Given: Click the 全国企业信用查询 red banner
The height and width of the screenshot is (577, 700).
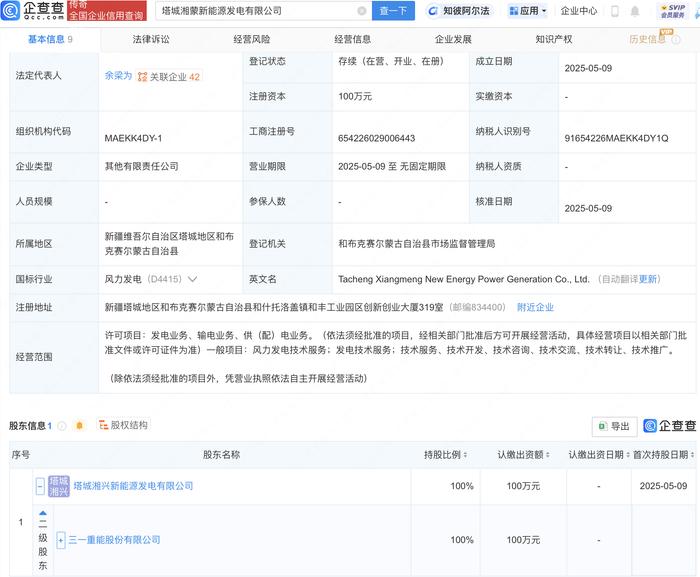Looking at the screenshot, I should click(107, 11).
